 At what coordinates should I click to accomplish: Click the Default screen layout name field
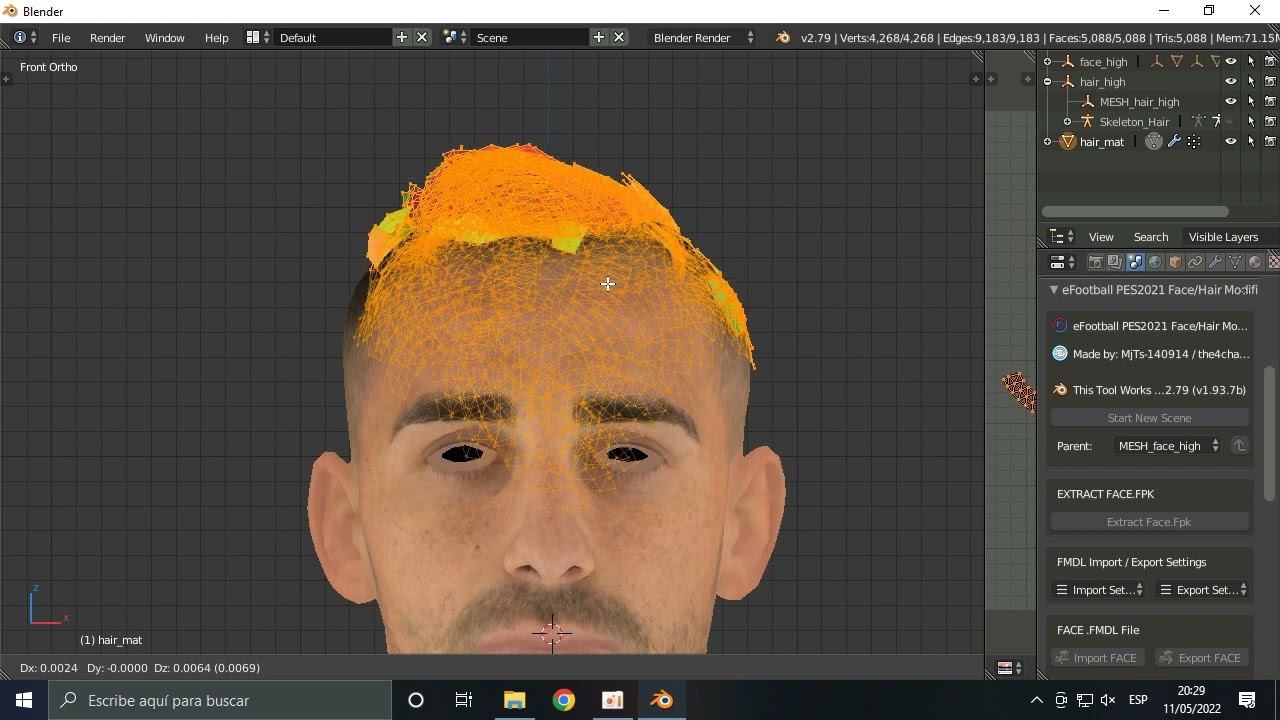(332, 37)
